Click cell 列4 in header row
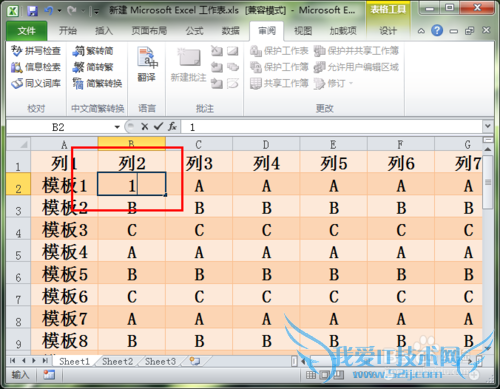The image size is (500, 389). click(266, 163)
